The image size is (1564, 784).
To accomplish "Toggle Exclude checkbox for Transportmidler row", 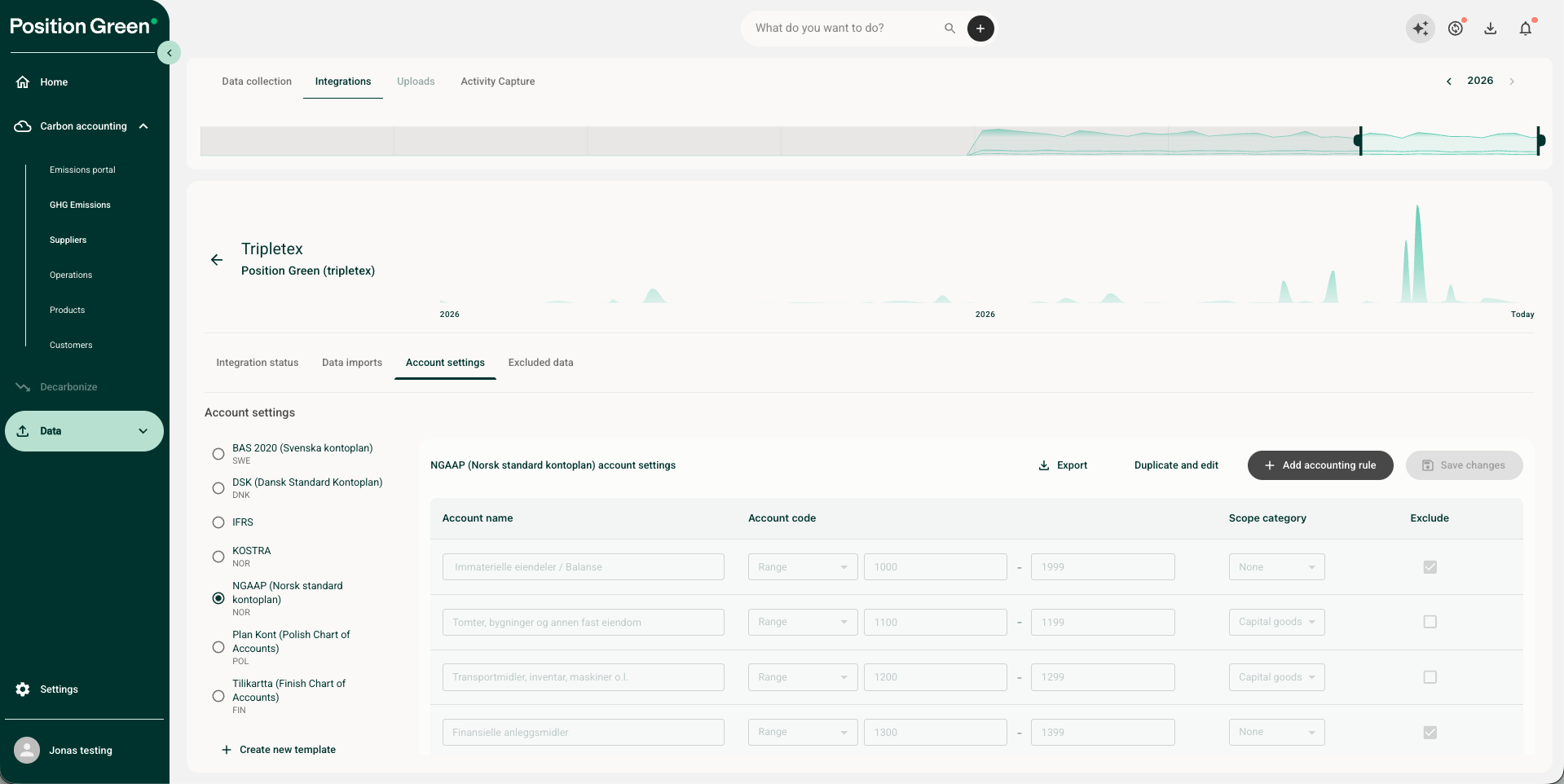I will 1430,677.
